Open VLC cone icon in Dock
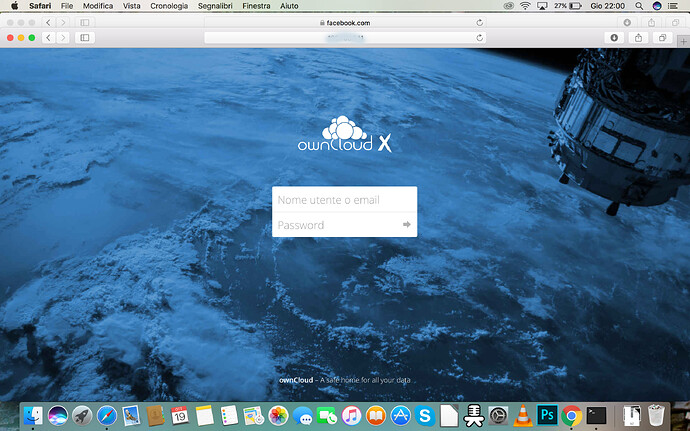This screenshot has height=431, width=690. click(523, 415)
